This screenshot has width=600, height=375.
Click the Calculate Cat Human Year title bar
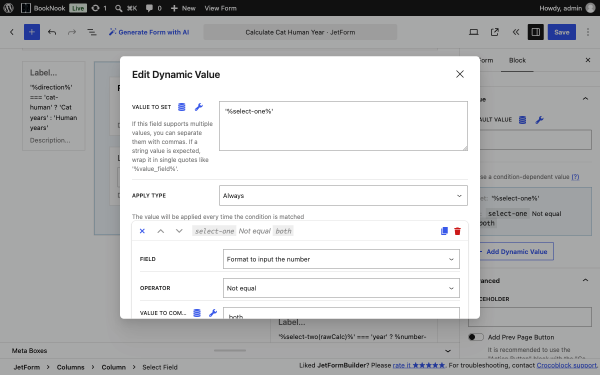point(300,32)
